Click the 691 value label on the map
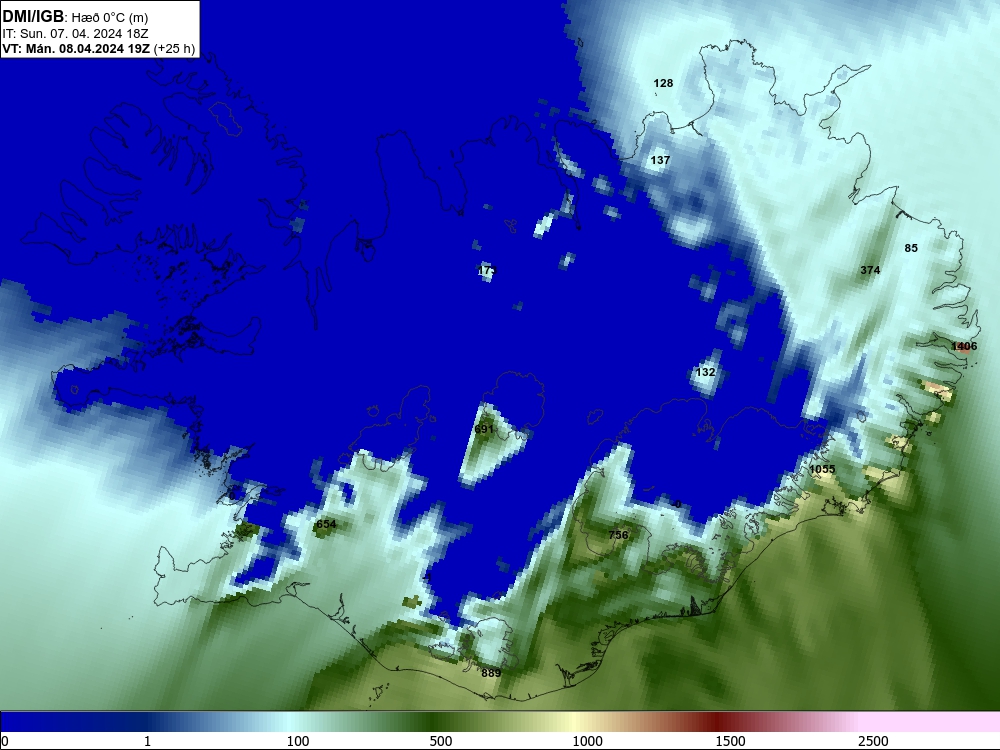 click(x=484, y=429)
